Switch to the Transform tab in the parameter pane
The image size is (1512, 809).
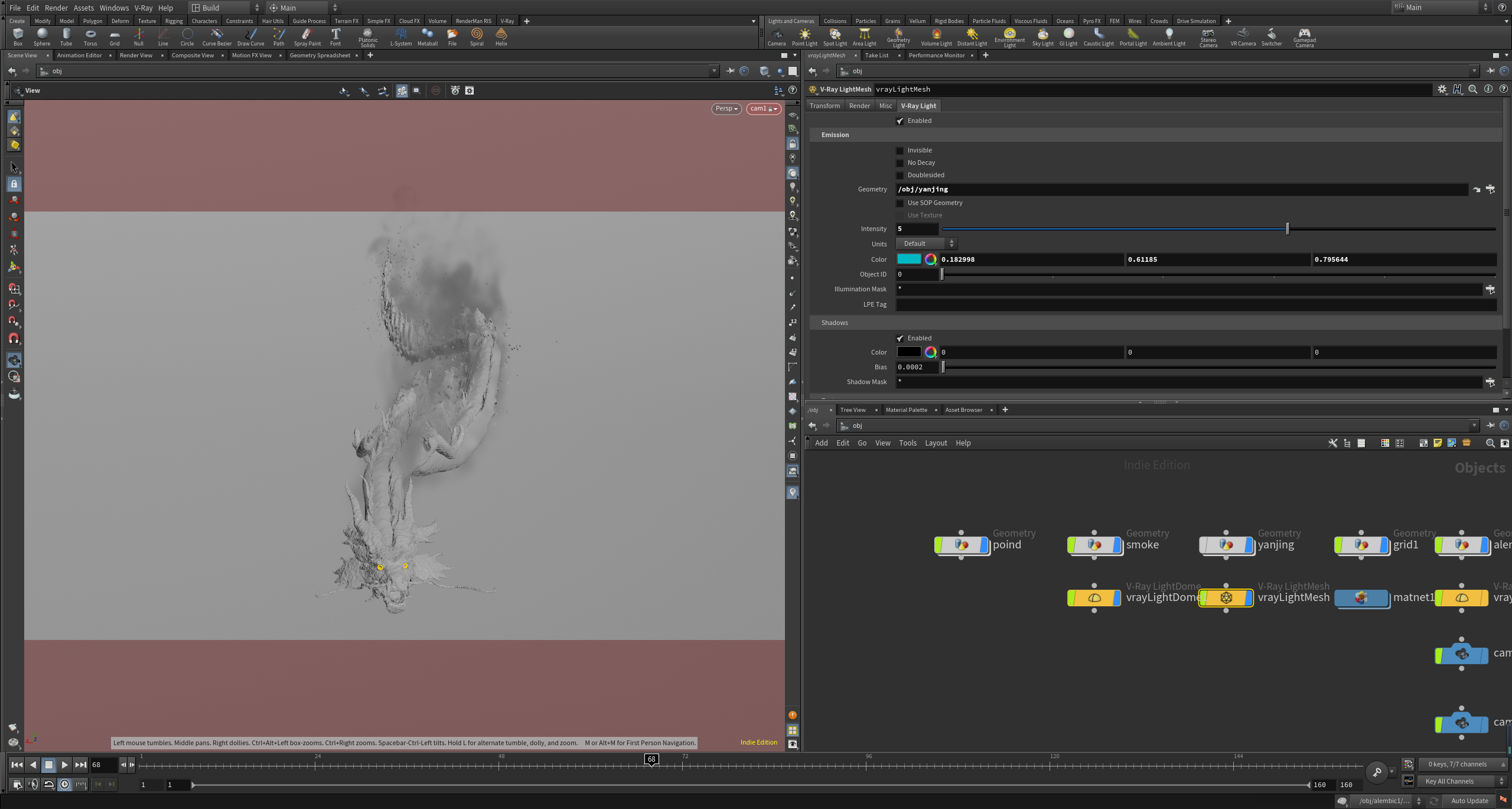pos(825,105)
